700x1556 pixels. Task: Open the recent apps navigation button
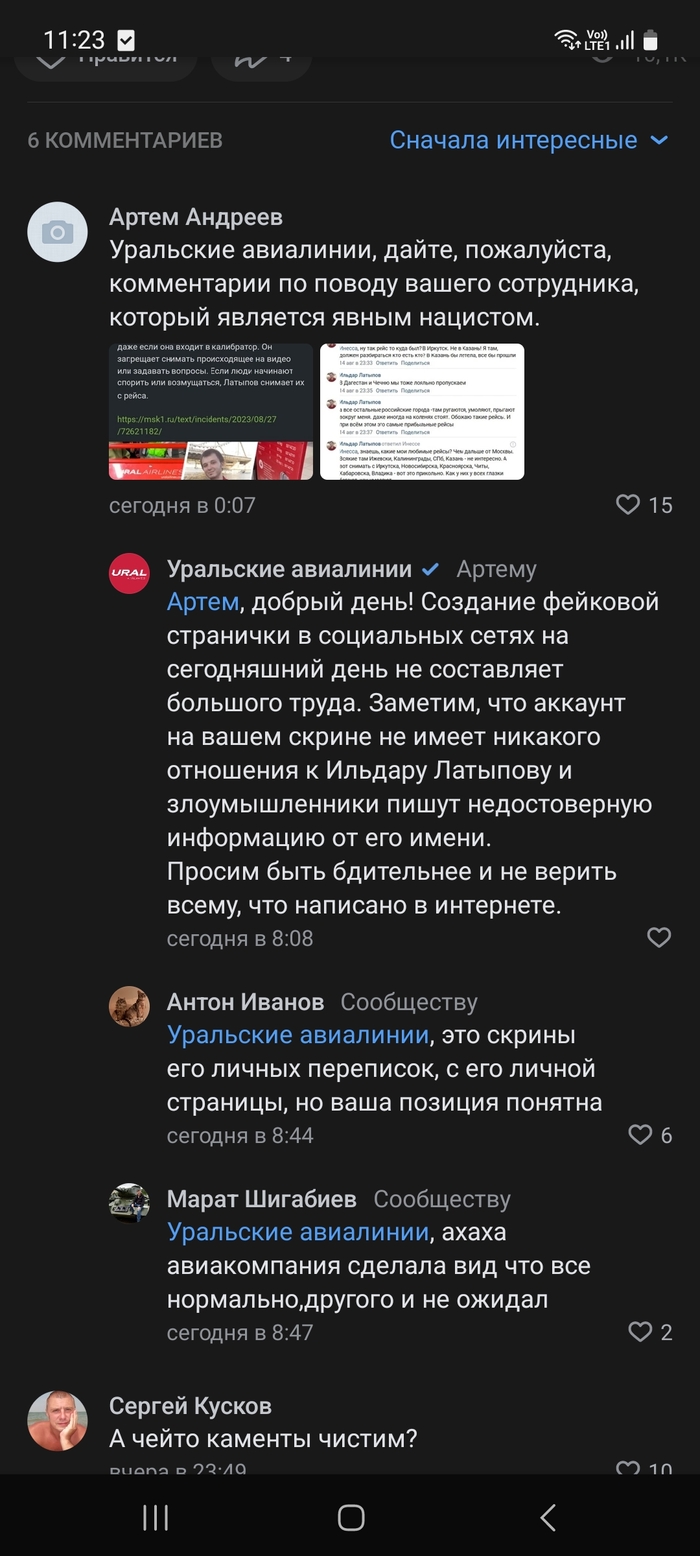coord(155,1517)
